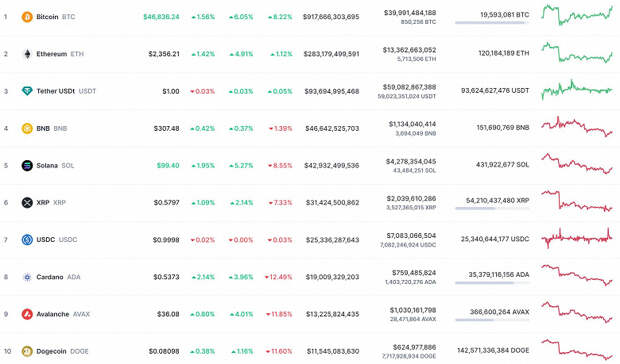The image size is (620, 364).
Task: Click Ethereum 24h volume value
Action: 409,50
